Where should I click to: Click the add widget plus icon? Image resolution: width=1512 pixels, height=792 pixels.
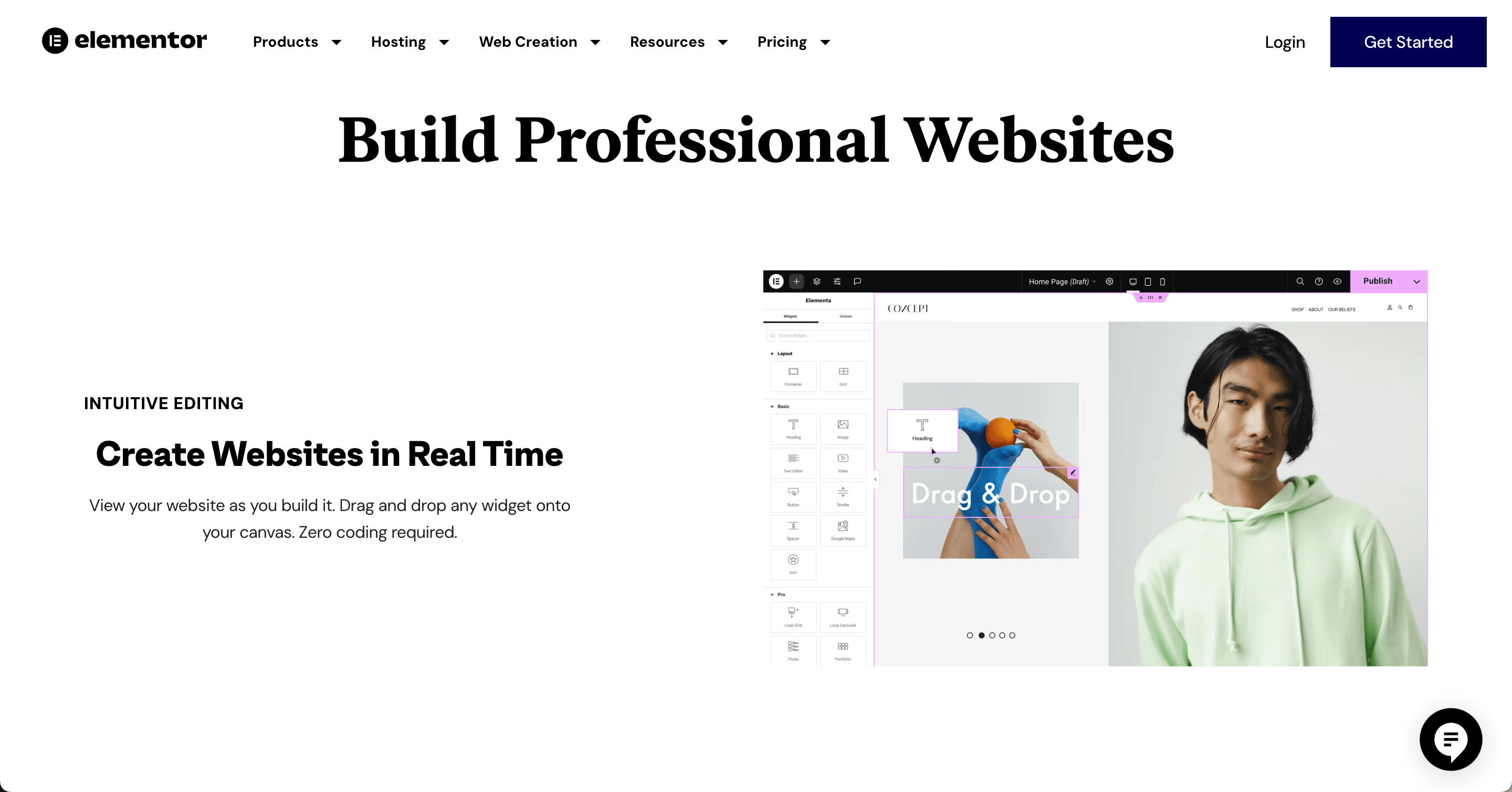pos(796,281)
